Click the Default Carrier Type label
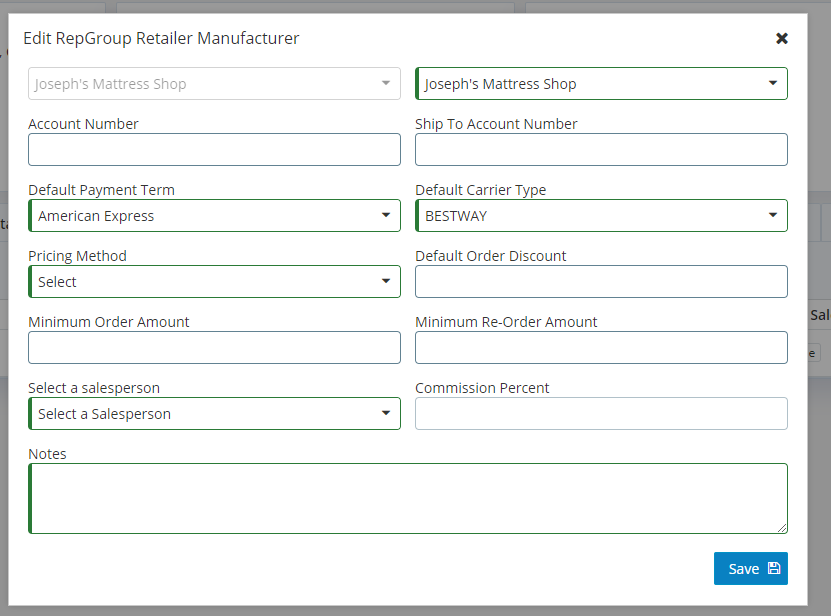This screenshot has height=616, width=831. point(481,190)
